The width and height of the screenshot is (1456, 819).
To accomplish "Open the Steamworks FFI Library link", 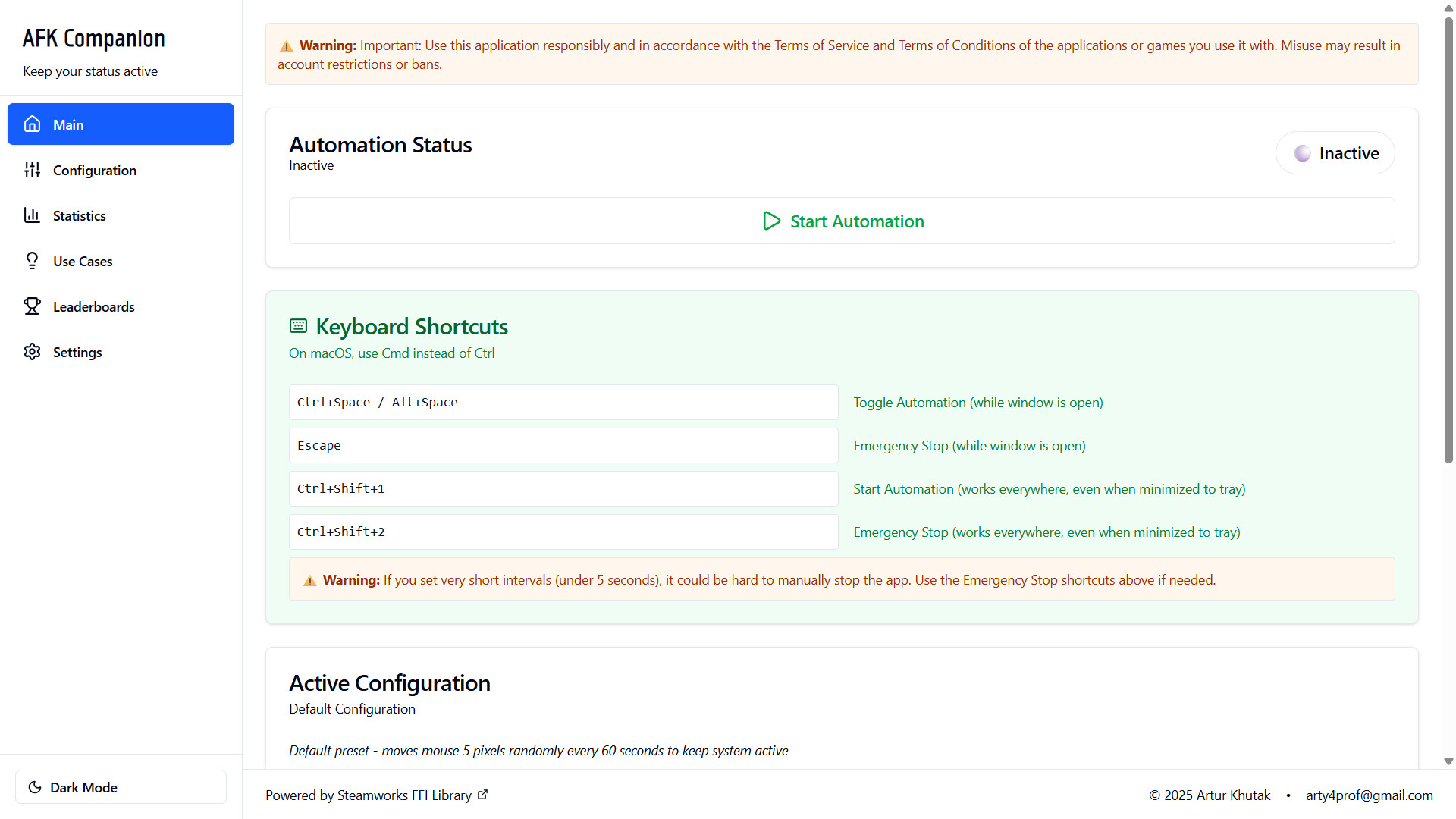I will [403, 795].
